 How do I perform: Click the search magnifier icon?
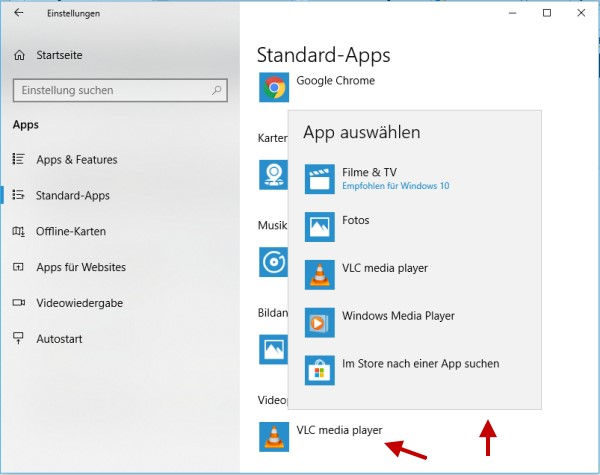click(x=217, y=90)
